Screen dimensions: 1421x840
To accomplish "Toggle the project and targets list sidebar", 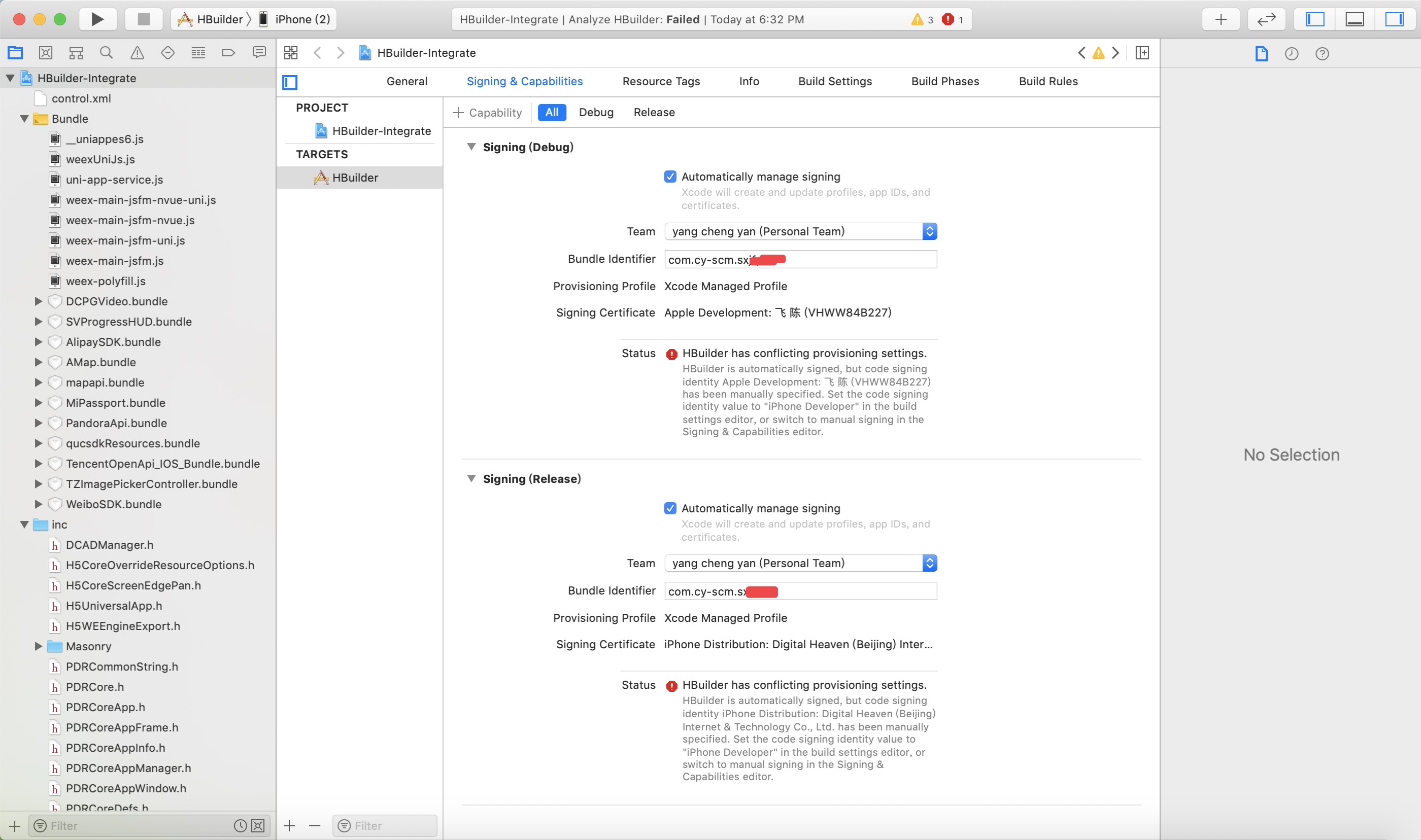I will click(x=290, y=82).
